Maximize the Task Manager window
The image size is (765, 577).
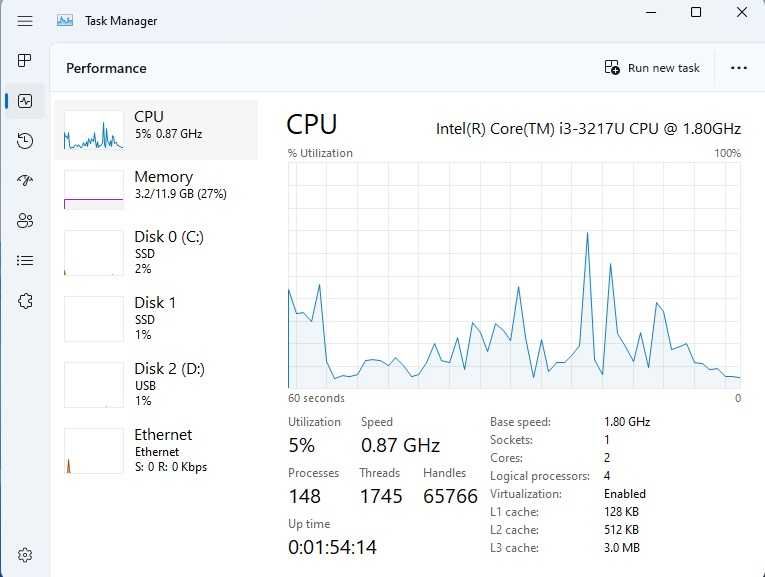695,12
